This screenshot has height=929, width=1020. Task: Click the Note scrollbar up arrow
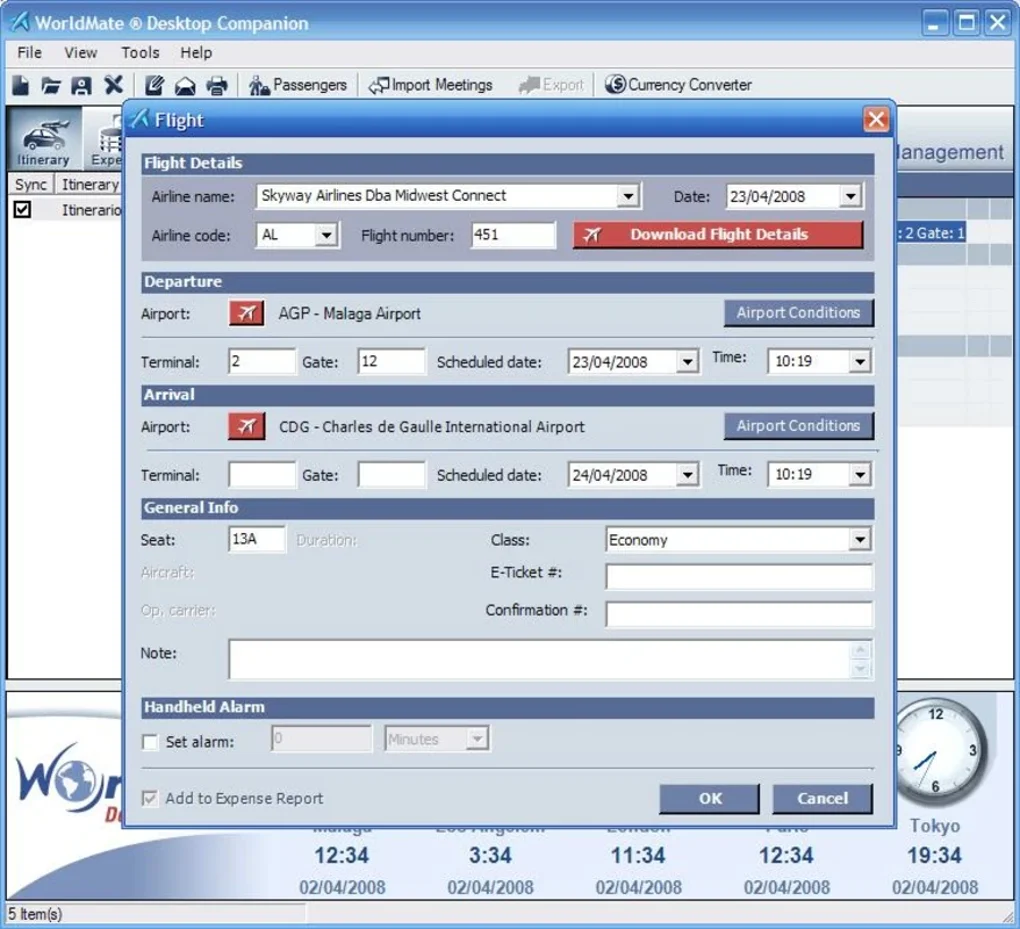[x=860, y=650]
